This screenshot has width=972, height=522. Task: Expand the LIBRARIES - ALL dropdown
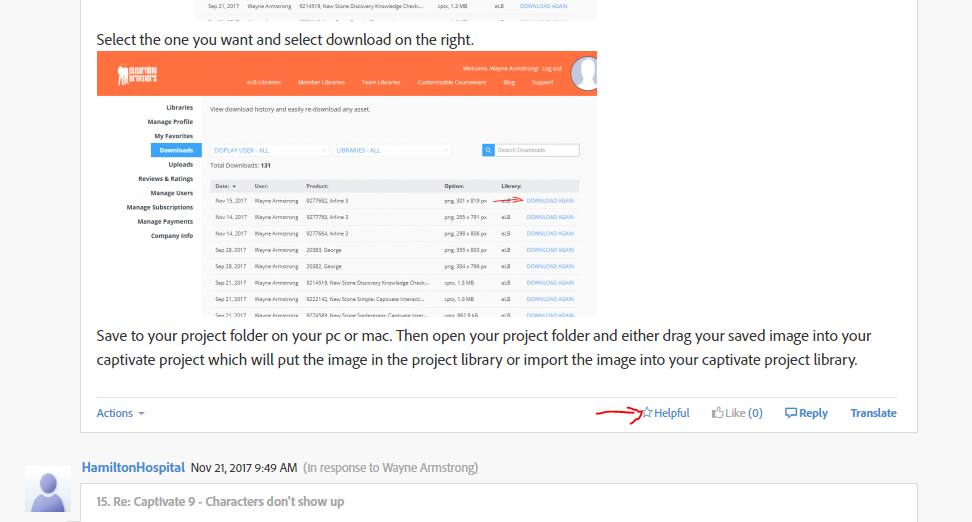tap(392, 150)
